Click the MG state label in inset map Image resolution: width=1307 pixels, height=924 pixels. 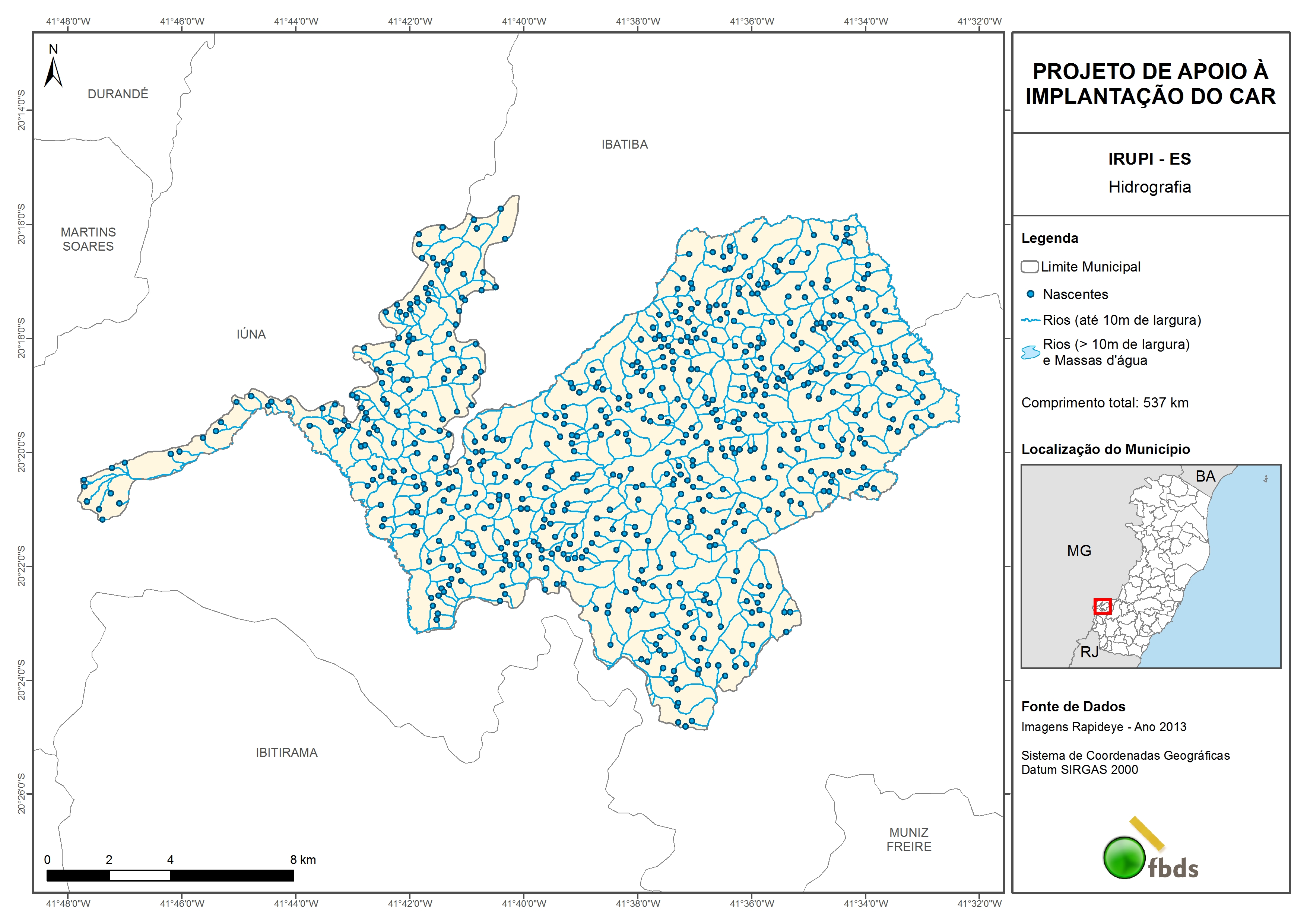pyautogui.click(x=1079, y=550)
